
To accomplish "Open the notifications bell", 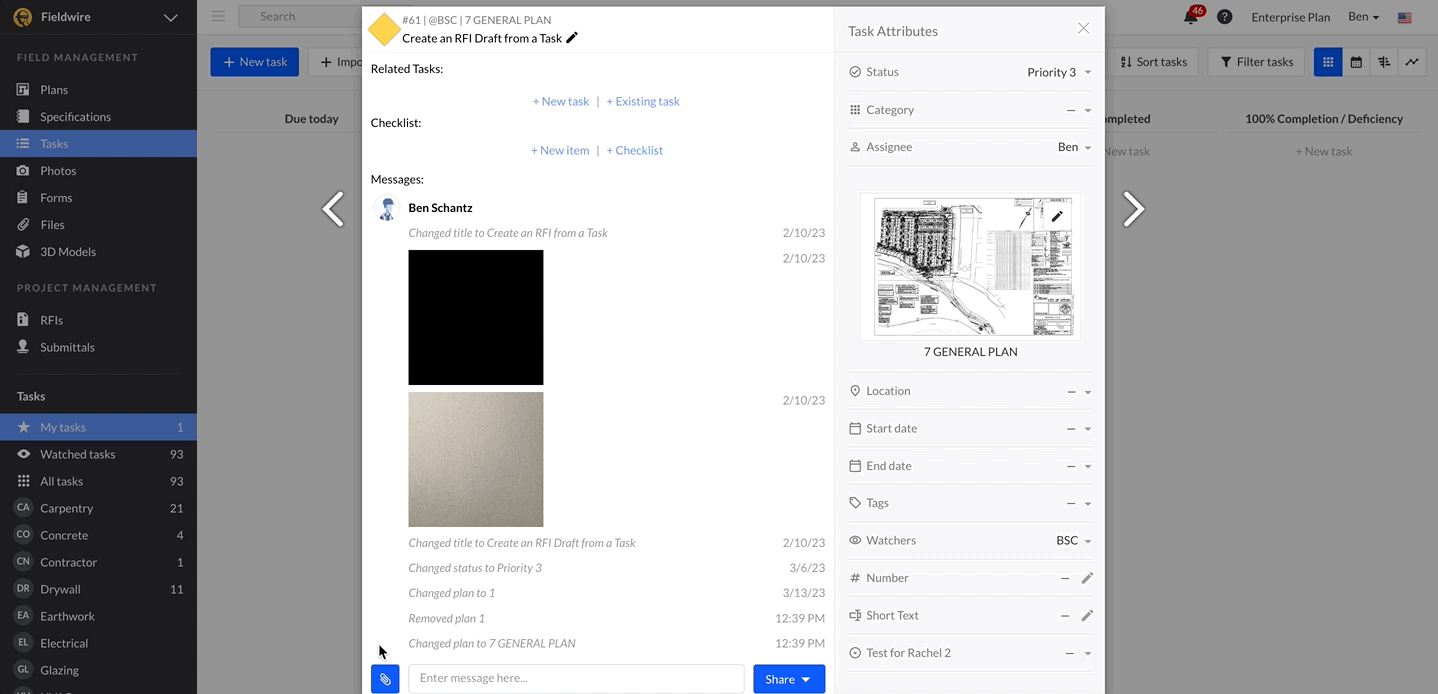I will (x=1191, y=17).
